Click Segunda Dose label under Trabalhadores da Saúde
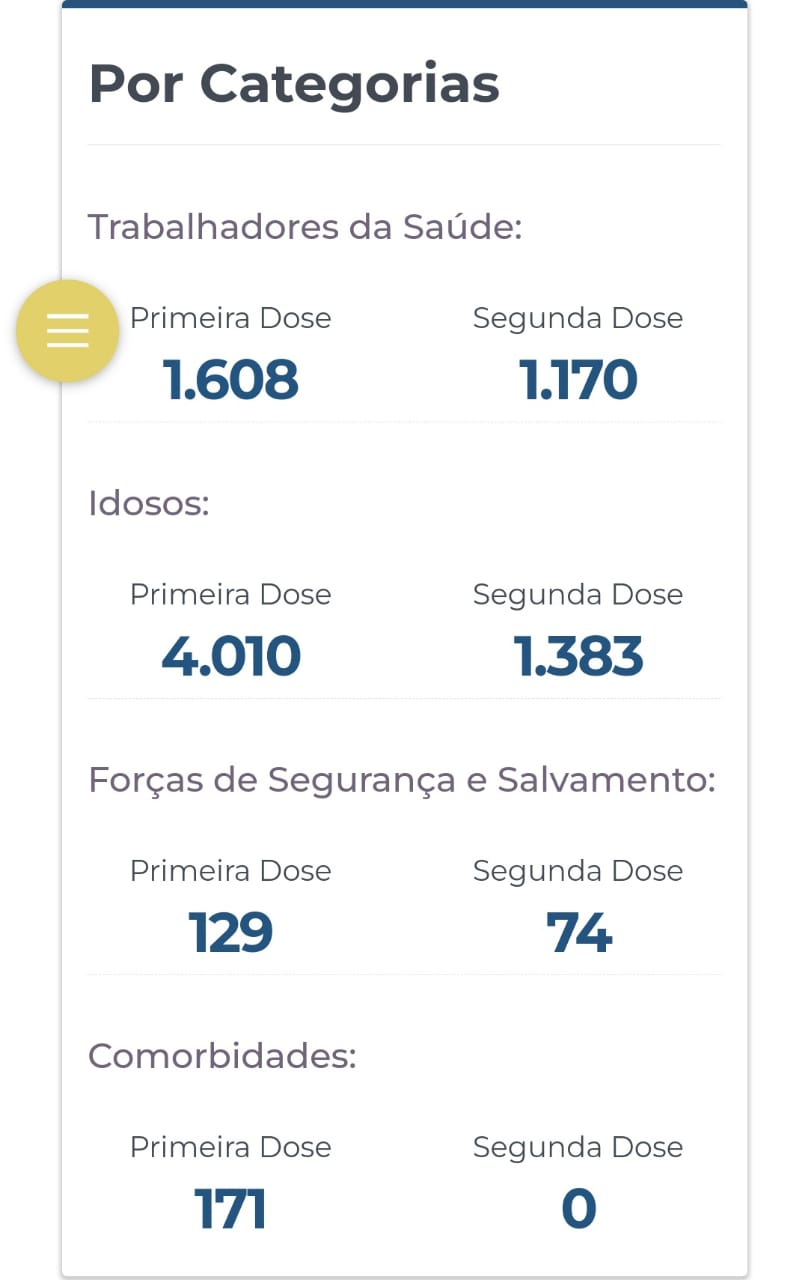The height and width of the screenshot is (1280, 808). coord(578,319)
